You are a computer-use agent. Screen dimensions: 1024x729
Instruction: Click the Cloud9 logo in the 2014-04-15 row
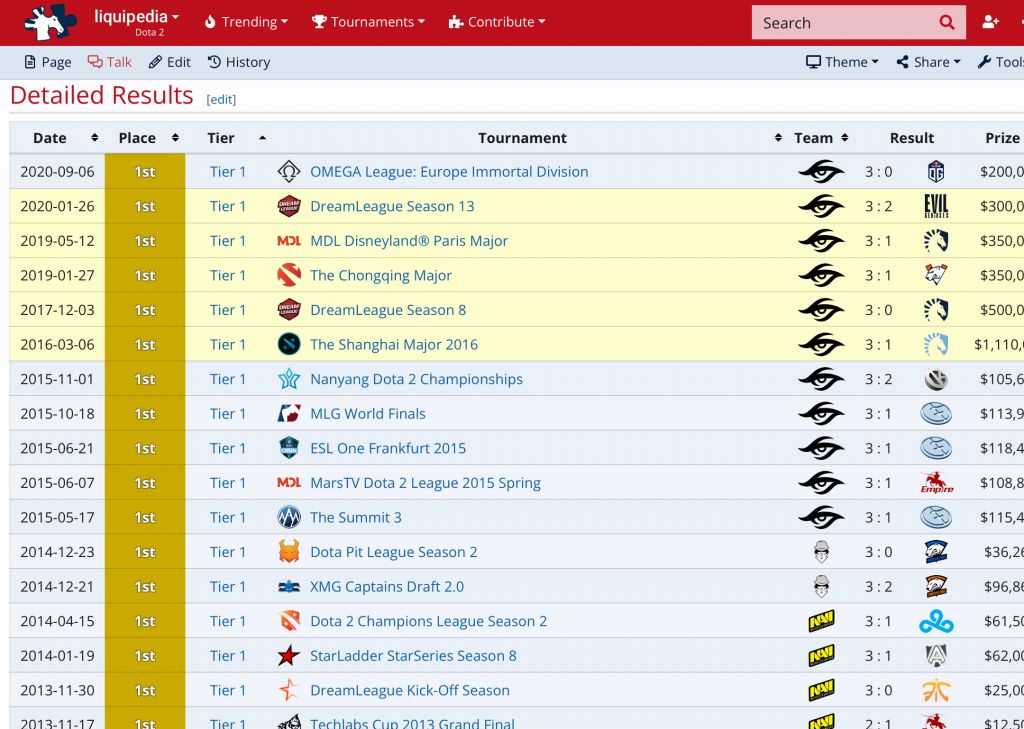pos(936,622)
